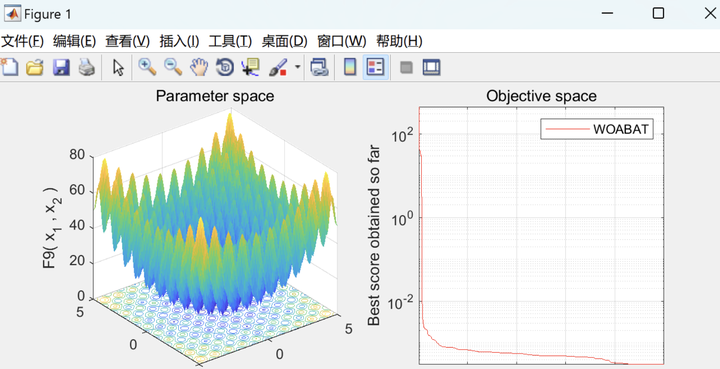Save the figure using floppy icon
Screen dimensions: 720x369
click(x=61, y=67)
